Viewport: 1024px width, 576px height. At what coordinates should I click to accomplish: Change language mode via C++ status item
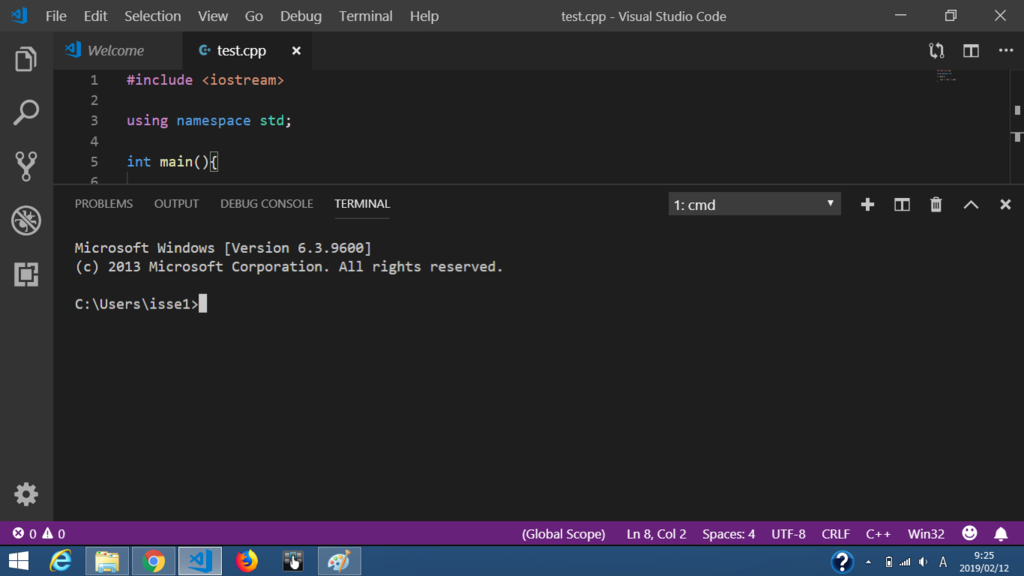coord(878,534)
